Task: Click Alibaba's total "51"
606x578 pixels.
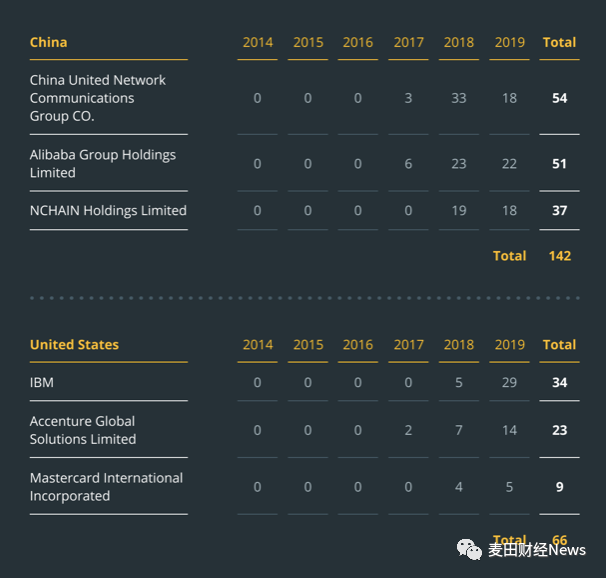Action: click(x=559, y=164)
